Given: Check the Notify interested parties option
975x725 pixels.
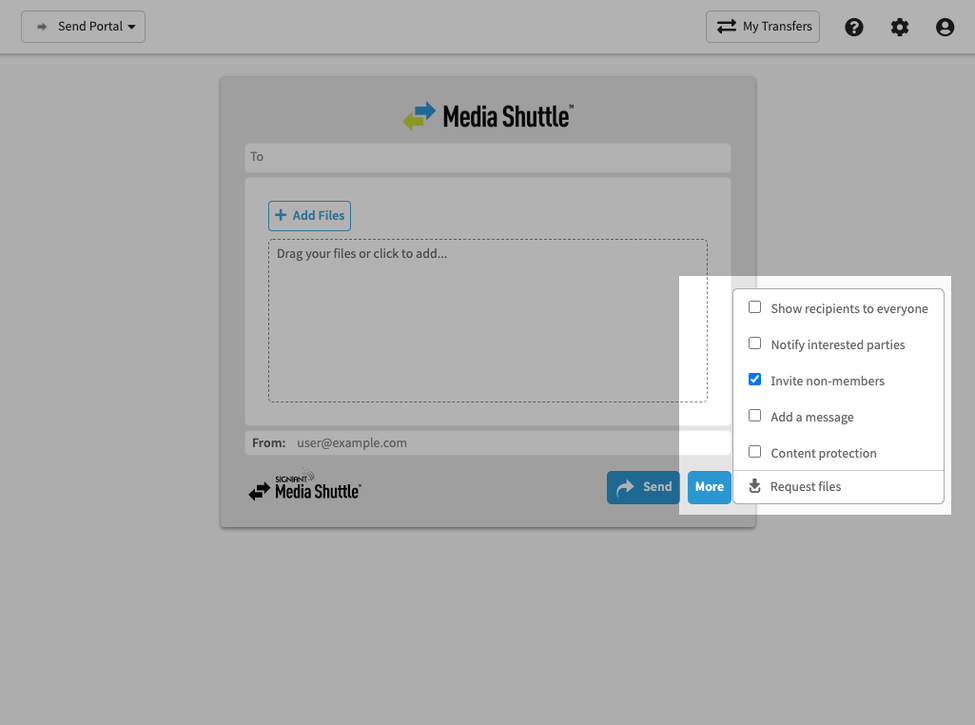Looking at the screenshot, I should [755, 344].
